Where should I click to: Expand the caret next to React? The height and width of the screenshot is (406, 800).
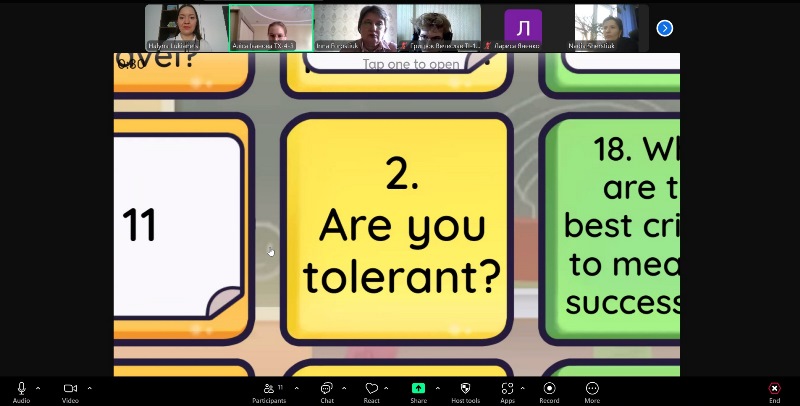pos(386,388)
